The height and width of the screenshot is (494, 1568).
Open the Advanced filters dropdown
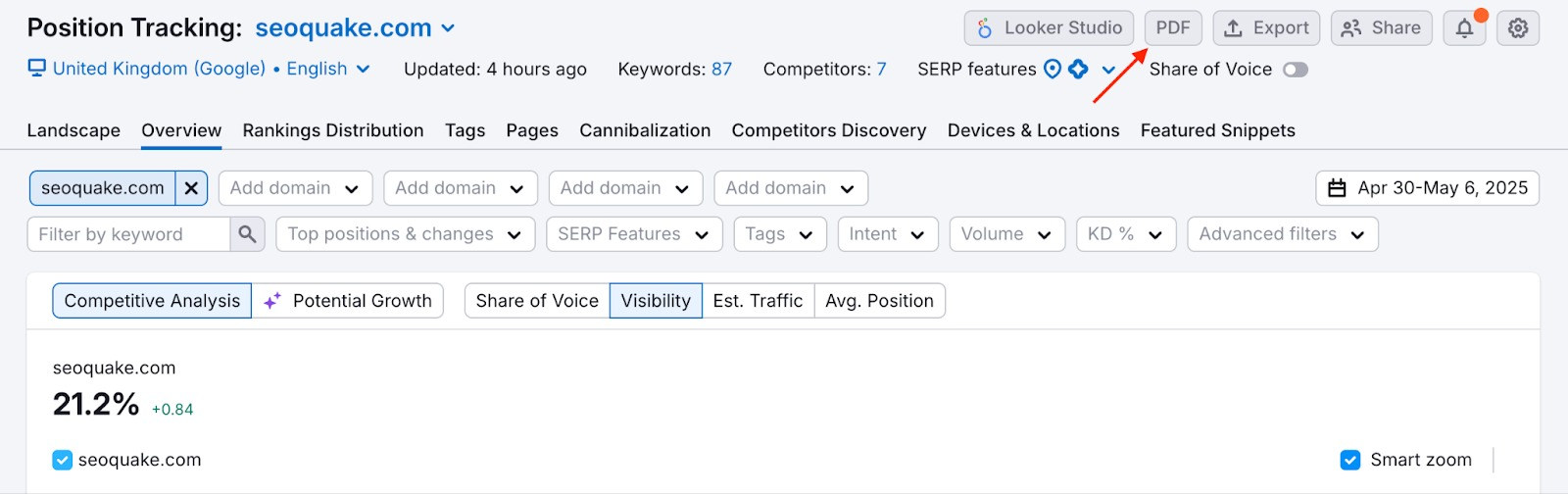tap(1282, 234)
